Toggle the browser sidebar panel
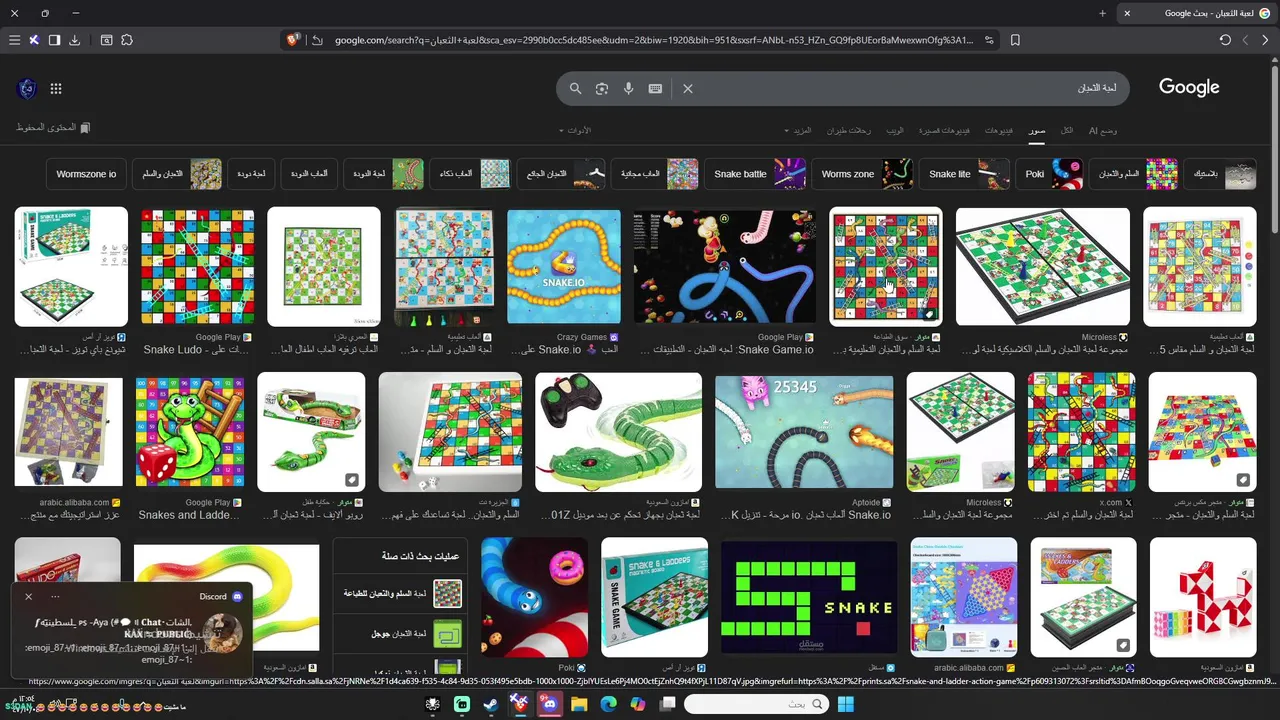1280x720 pixels. 54,40
